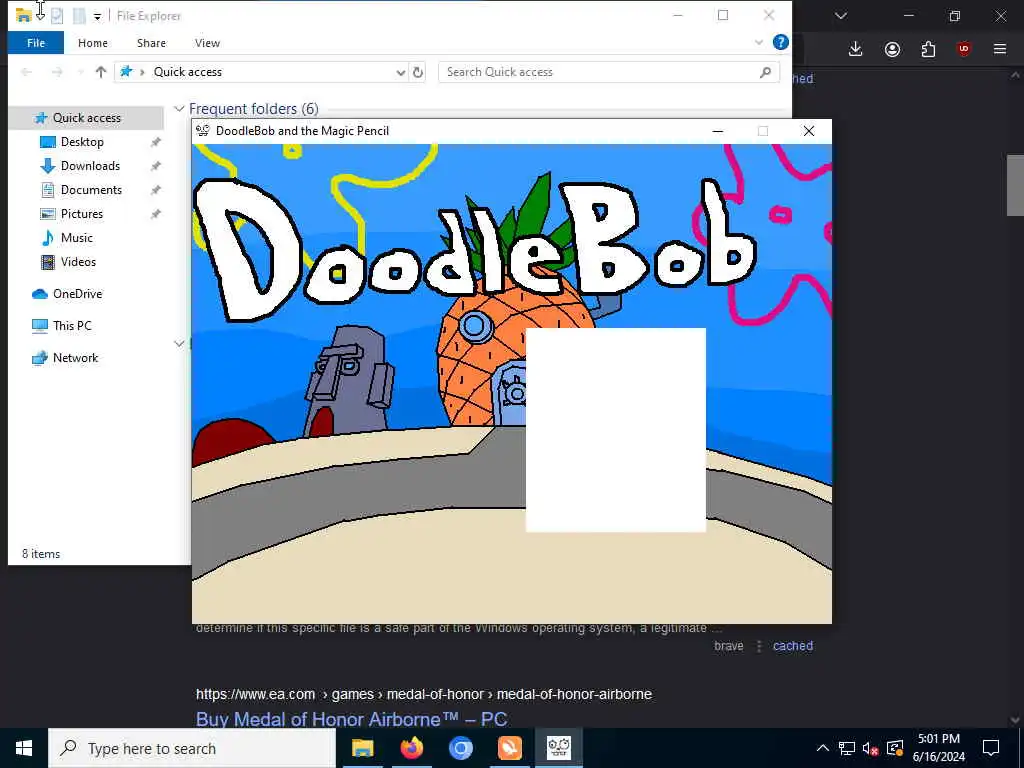Open the network tray icon
This screenshot has height=768, width=1024.
coord(846,748)
